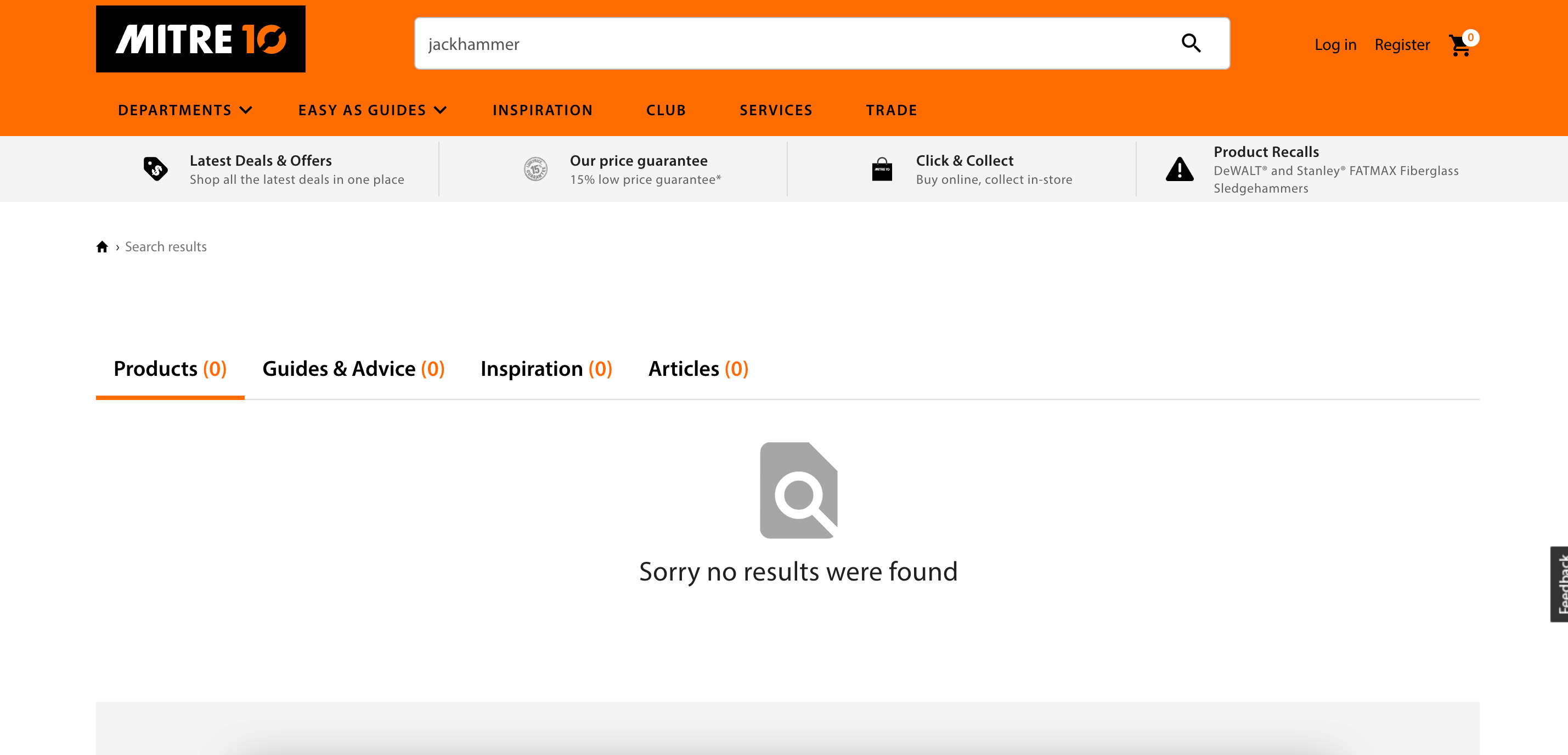Switch to the Guides & Advice tab
Image resolution: width=1568 pixels, height=755 pixels.
(353, 368)
